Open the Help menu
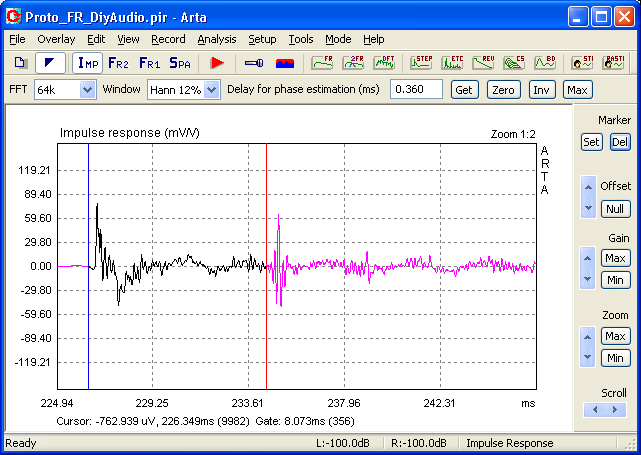Viewport: 641px width, 455px height. click(x=374, y=39)
